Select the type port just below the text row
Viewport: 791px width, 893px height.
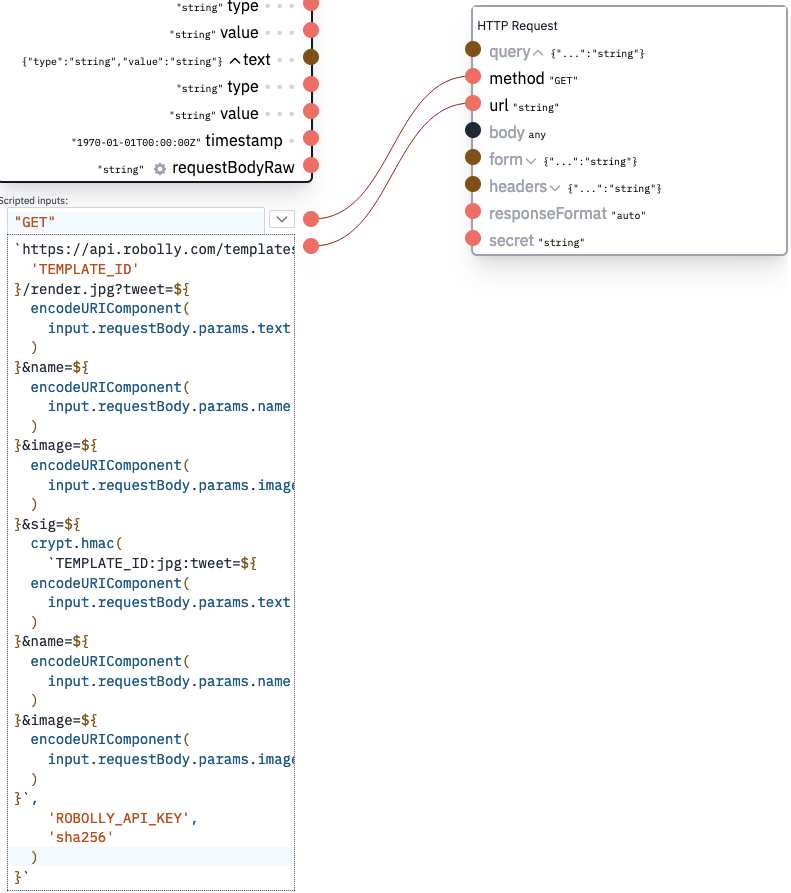[311, 84]
